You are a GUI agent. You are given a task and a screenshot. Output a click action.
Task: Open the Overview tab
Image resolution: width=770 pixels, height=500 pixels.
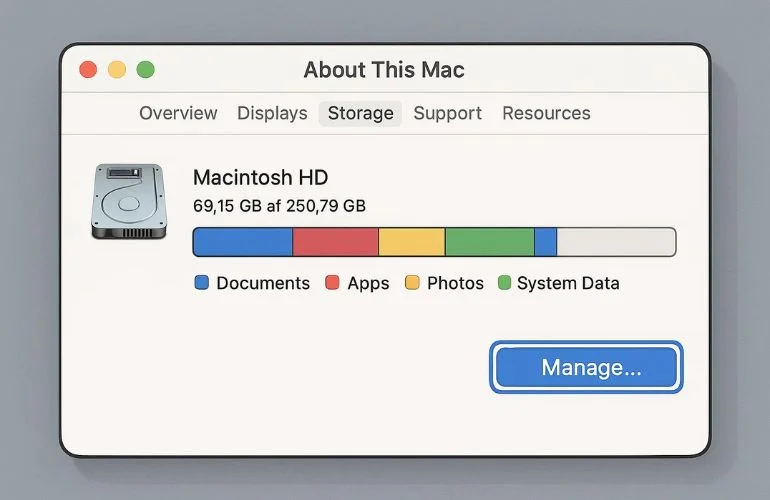(x=178, y=113)
